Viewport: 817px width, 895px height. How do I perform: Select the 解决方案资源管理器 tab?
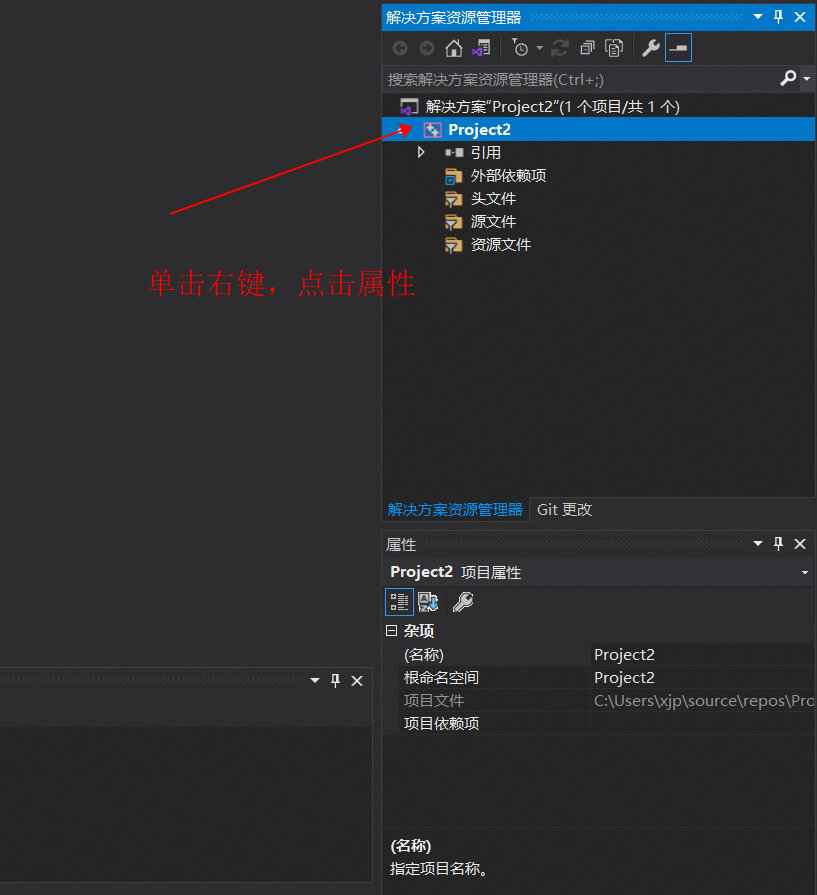455,509
